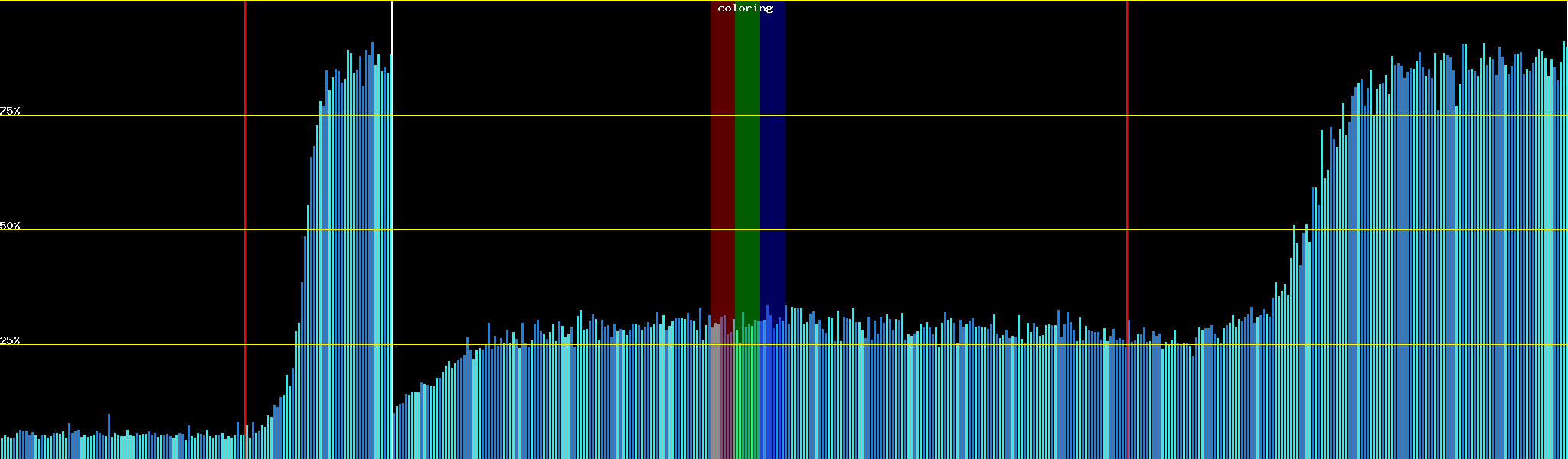Click the yellow border line at top
The width and height of the screenshot is (1568, 459).
pos(919,1)
